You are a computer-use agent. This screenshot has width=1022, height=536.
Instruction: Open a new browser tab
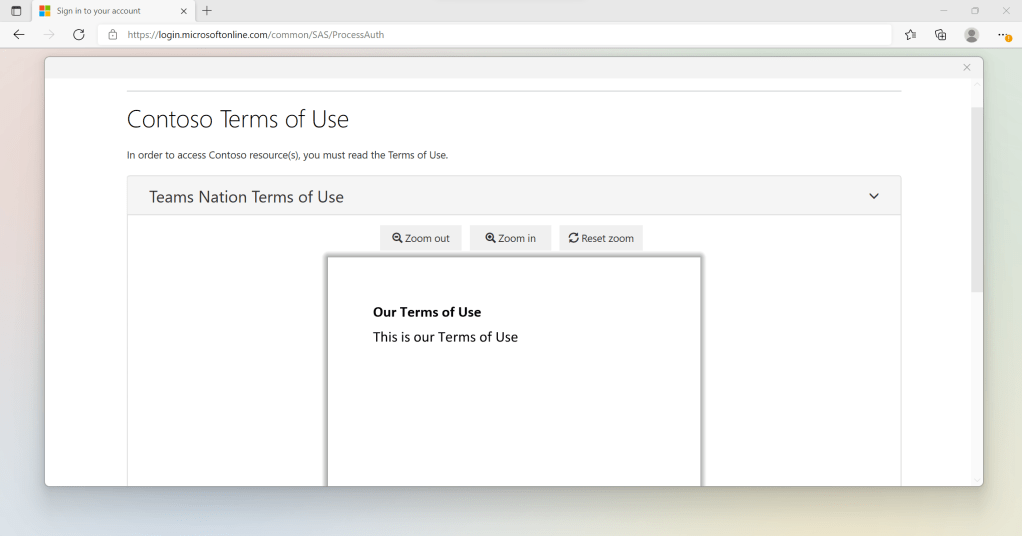pyautogui.click(x=207, y=11)
